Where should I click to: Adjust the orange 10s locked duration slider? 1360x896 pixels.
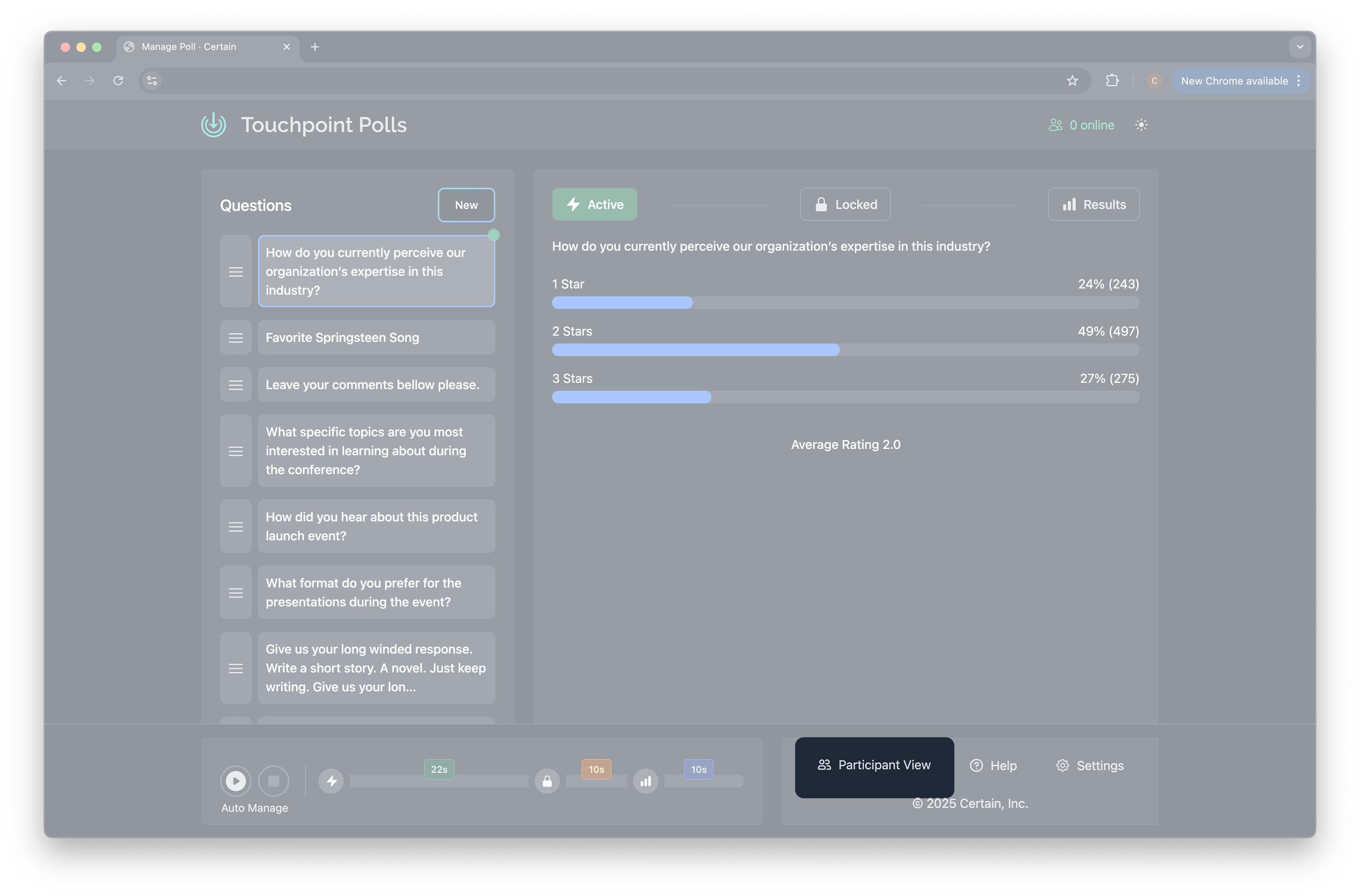tap(596, 781)
